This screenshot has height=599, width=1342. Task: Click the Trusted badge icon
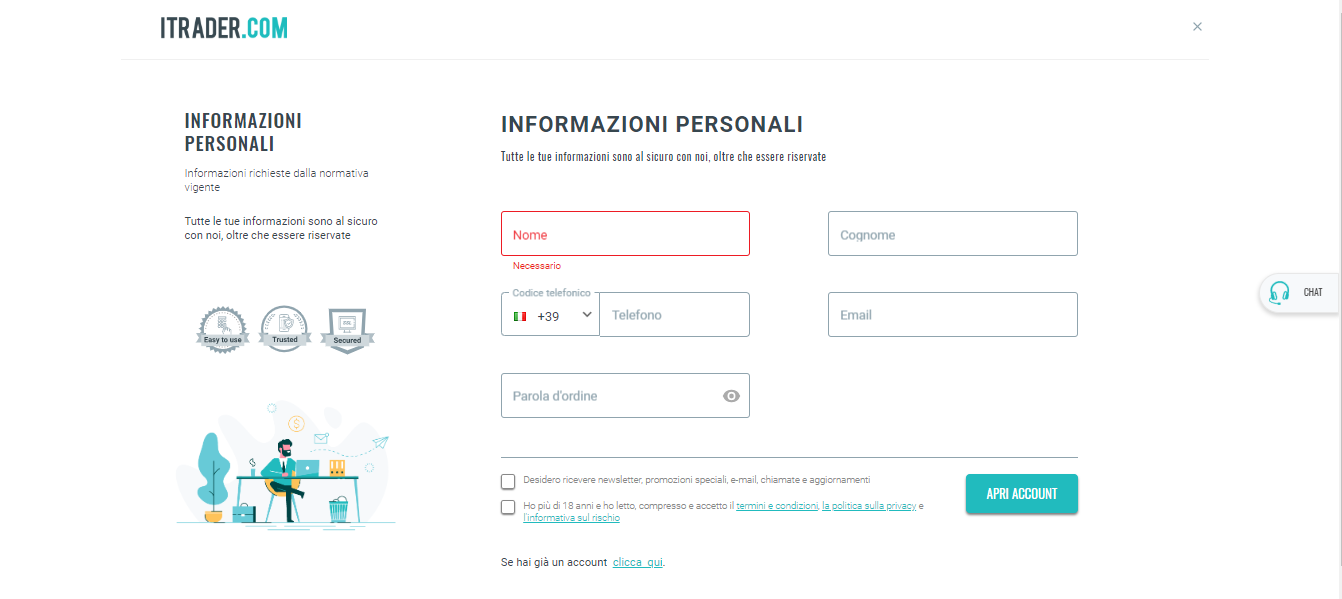click(284, 328)
